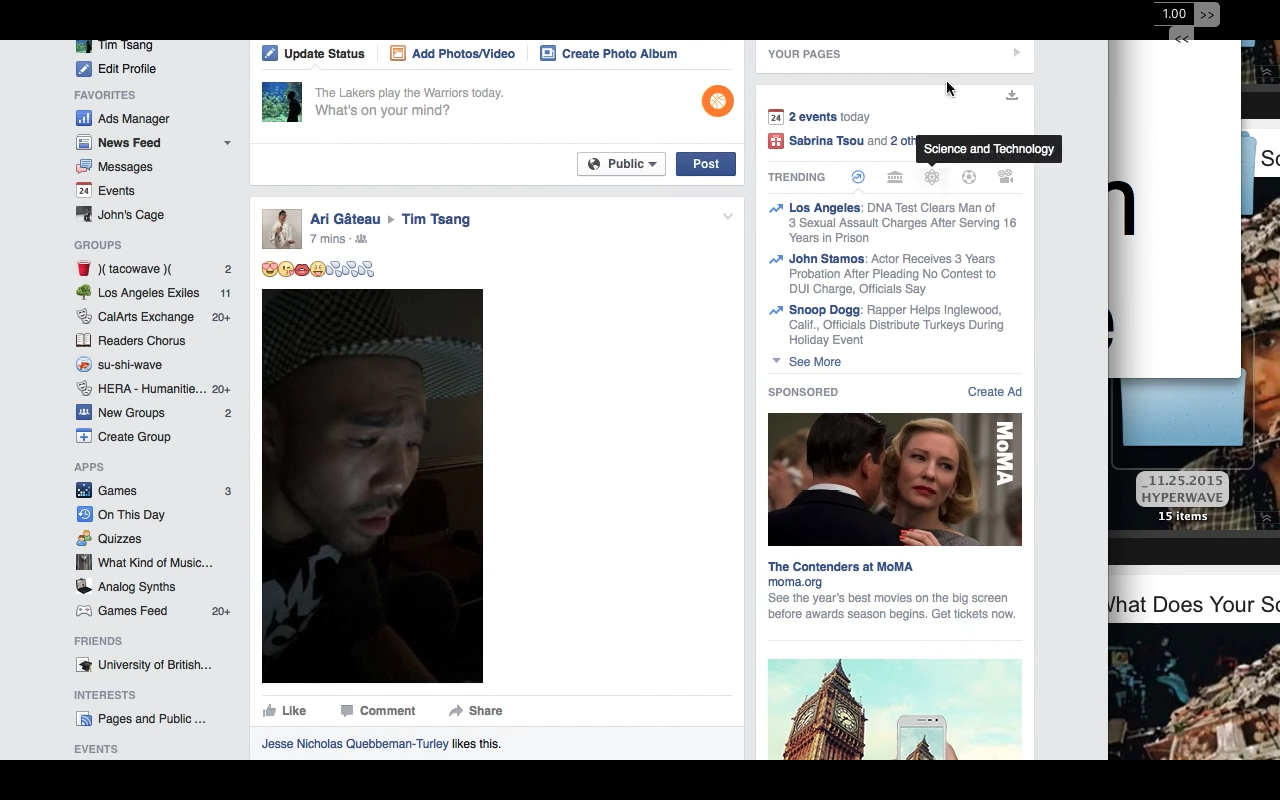Click the Post button
Viewport: 1280px width, 800px height.
[x=706, y=163]
